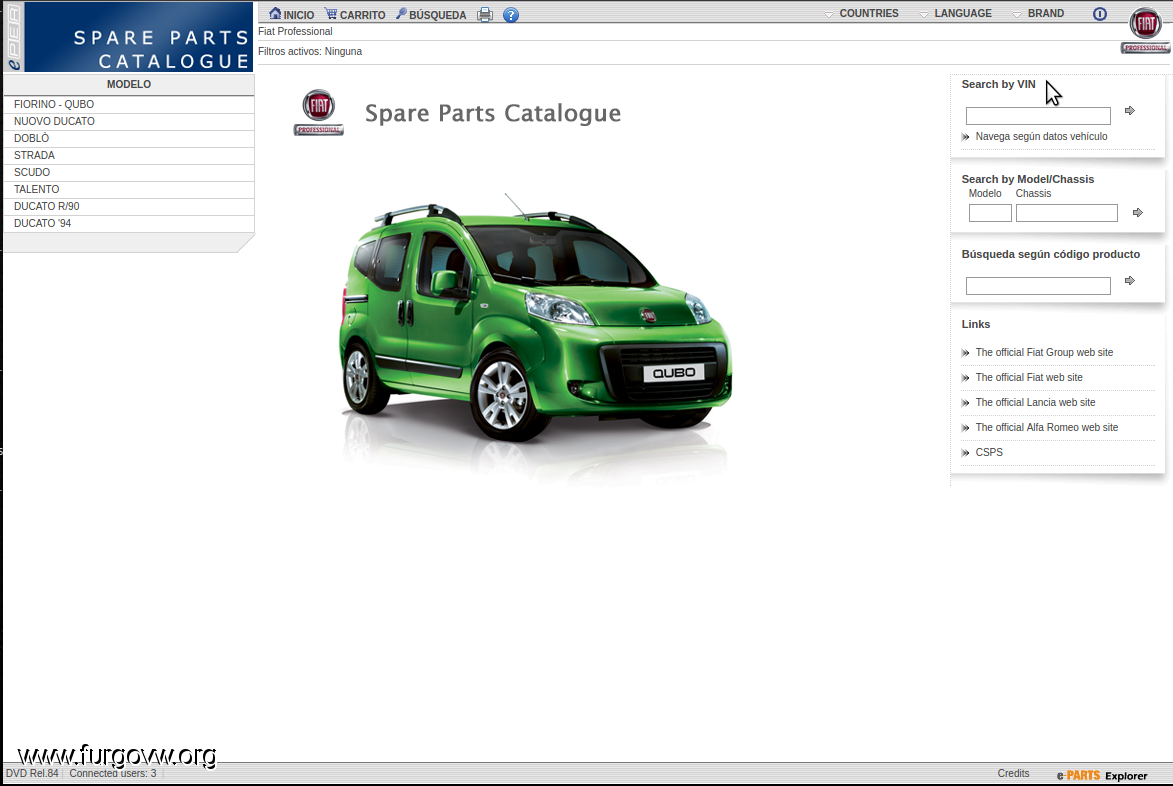The height and width of the screenshot is (786, 1173).
Task: Expand the COUNTRIES dropdown
Action: (x=861, y=13)
